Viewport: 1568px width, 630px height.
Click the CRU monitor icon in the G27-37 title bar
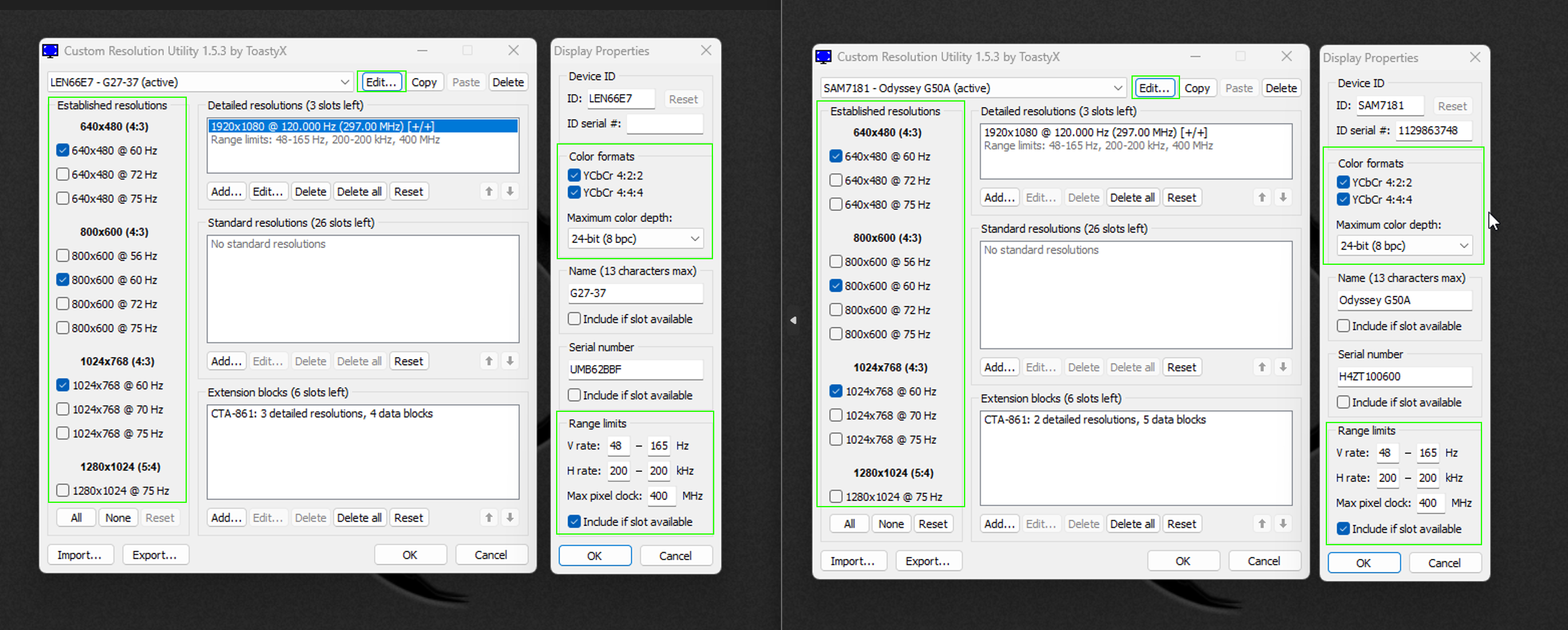coord(50,51)
